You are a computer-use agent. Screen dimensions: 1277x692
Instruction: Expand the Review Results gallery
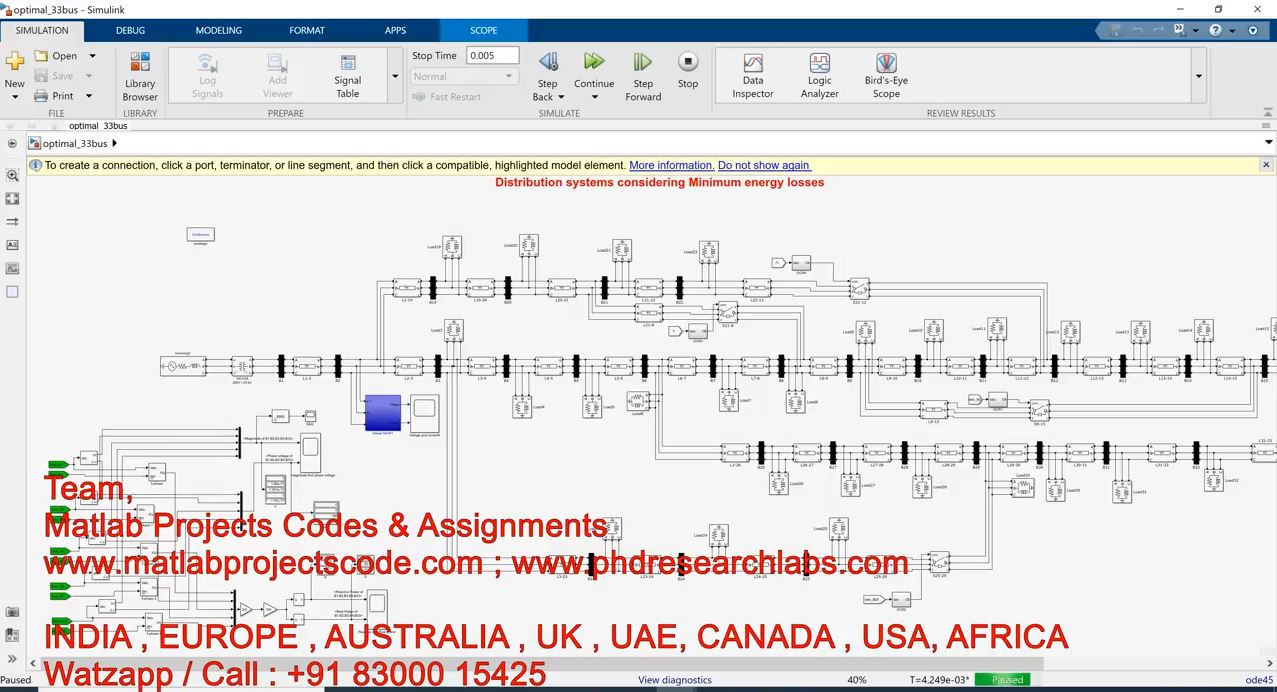1198,76
